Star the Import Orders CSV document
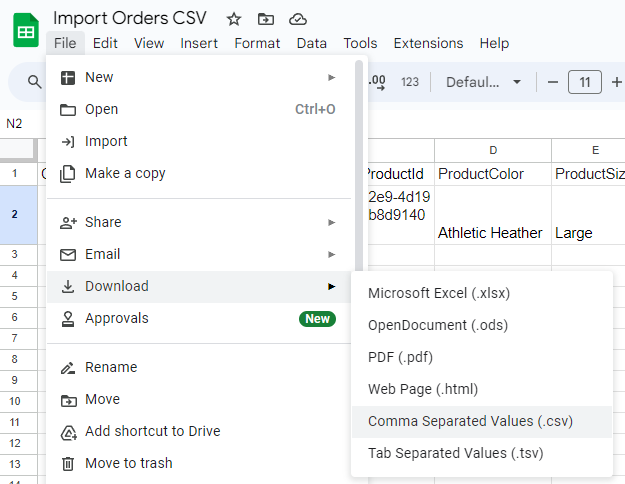 click(x=234, y=19)
